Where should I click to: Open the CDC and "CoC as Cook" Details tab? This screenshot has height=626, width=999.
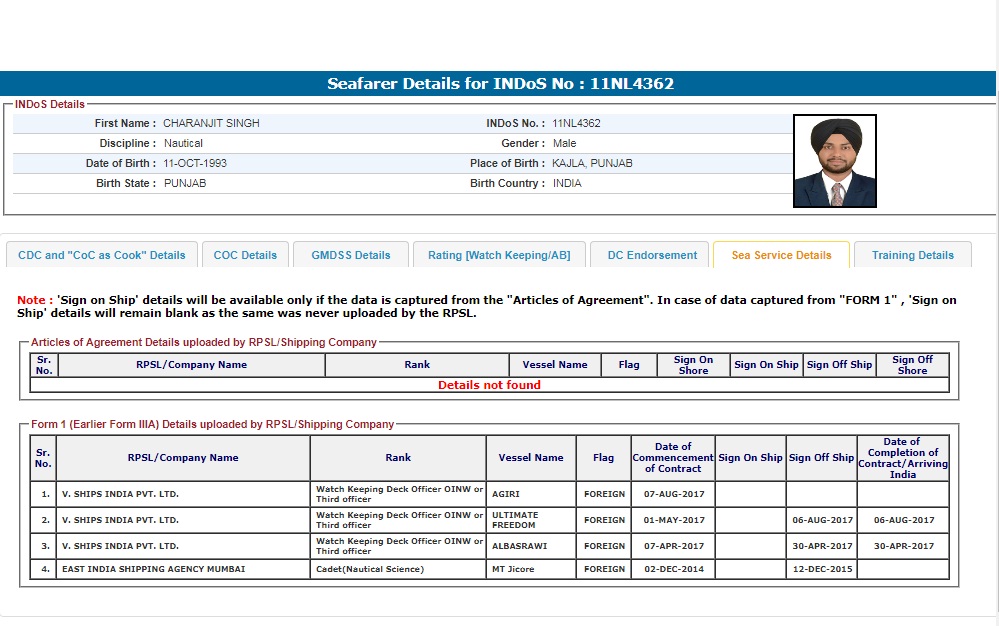pos(102,255)
